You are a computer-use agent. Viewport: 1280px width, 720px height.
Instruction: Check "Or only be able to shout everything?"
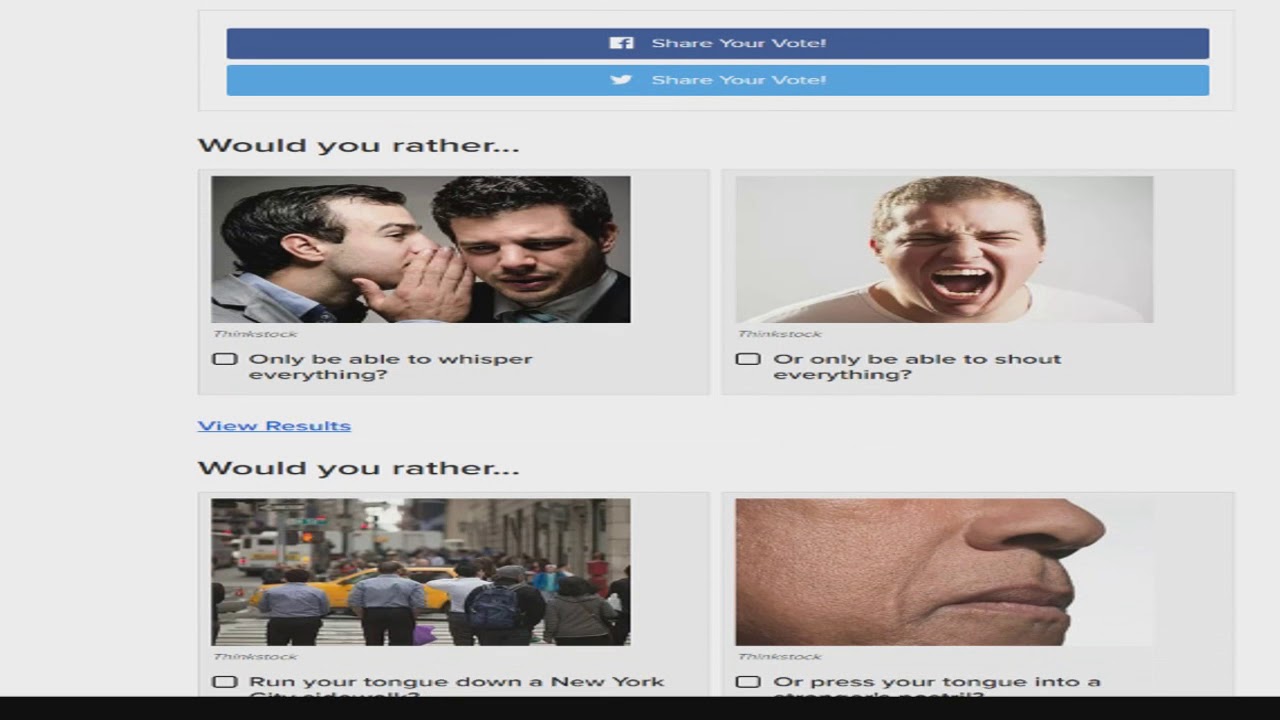click(748, 359)
